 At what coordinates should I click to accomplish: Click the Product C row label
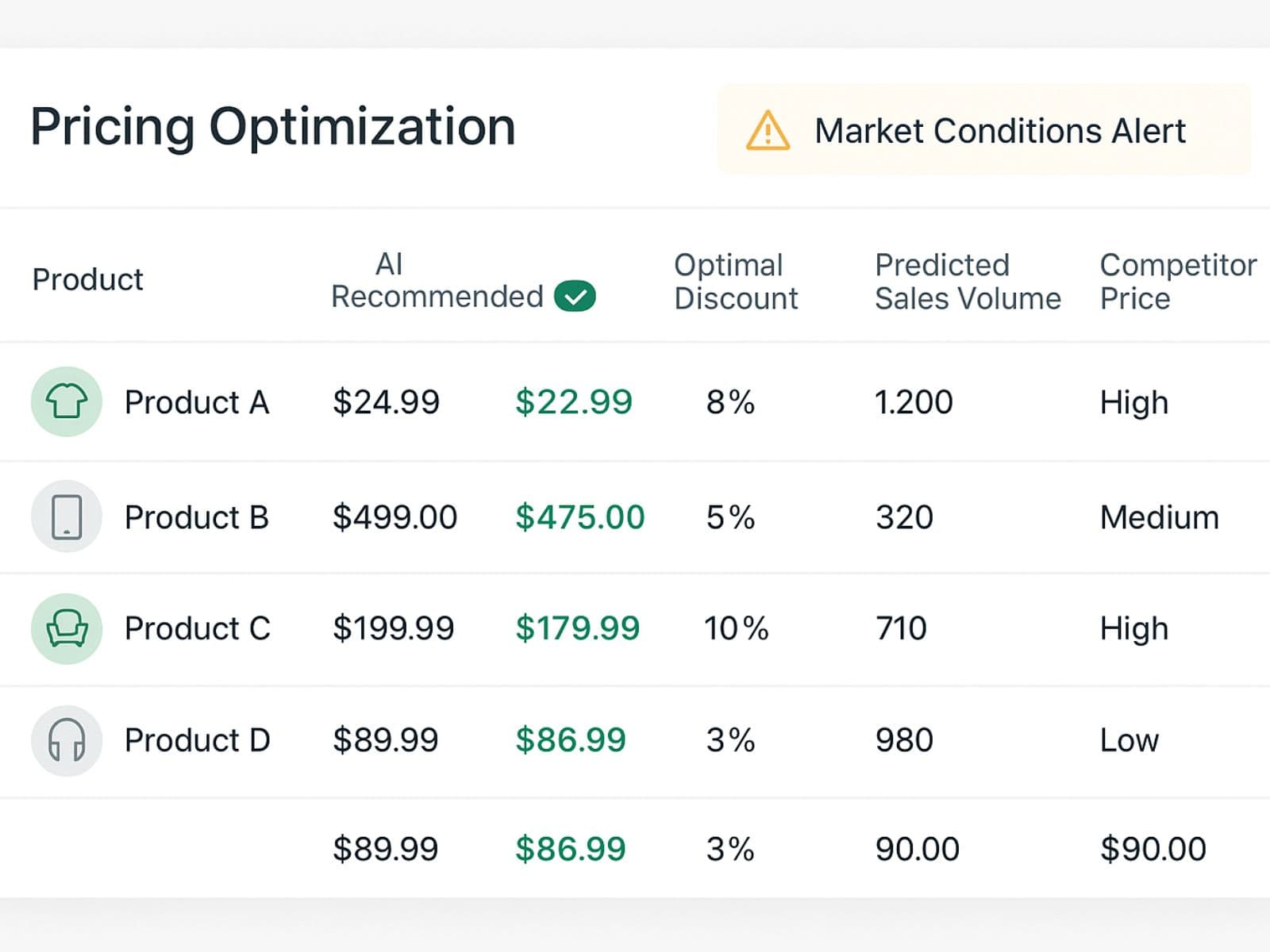(x=198, y=628)
